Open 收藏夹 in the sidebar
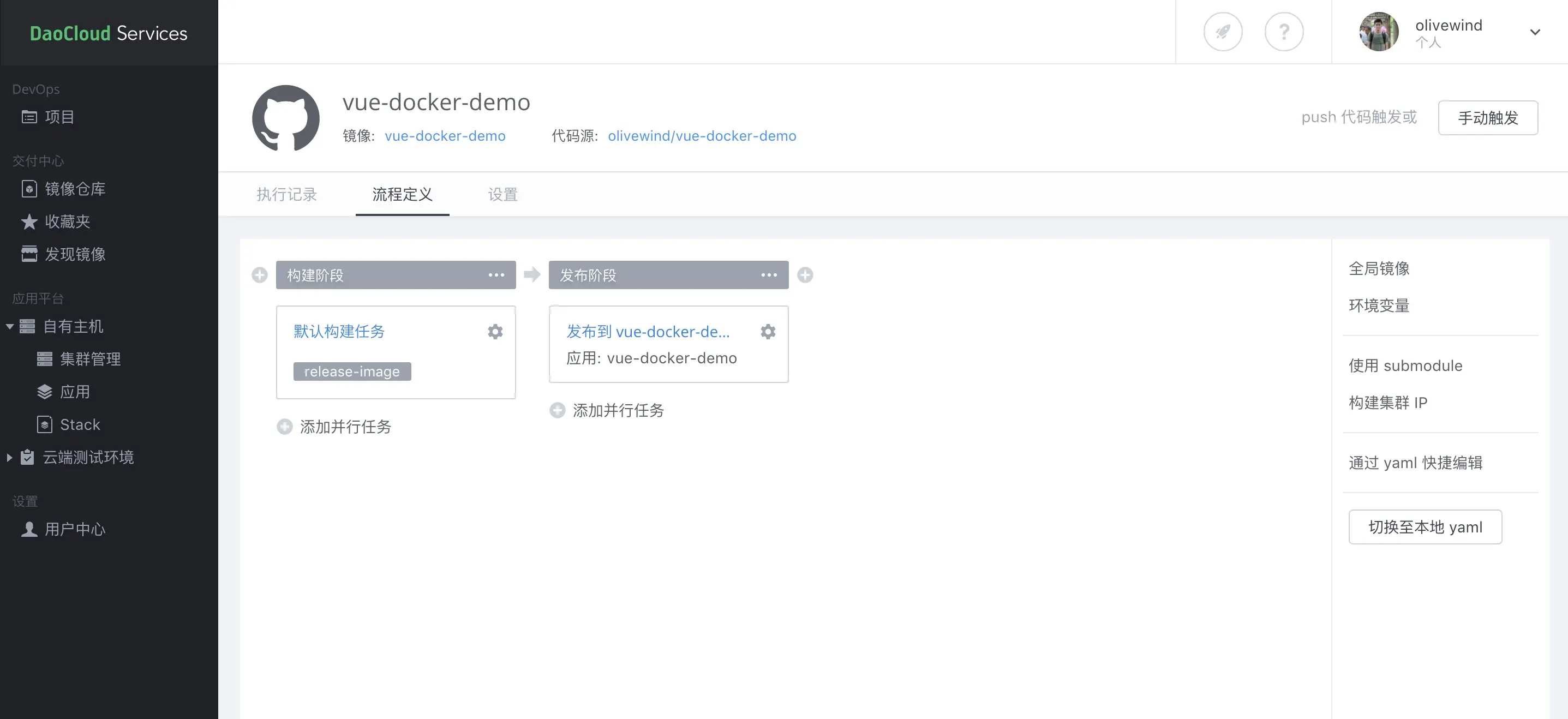Screen dimensions: 1568x719 pos(68,221)
